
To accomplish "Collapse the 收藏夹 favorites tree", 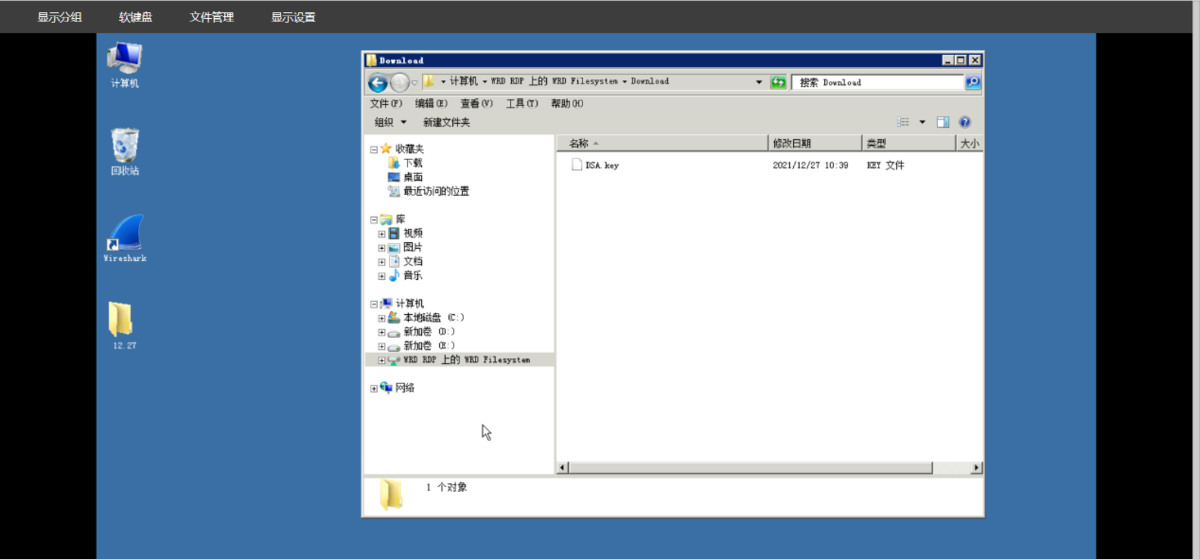I will click(374, 149).
